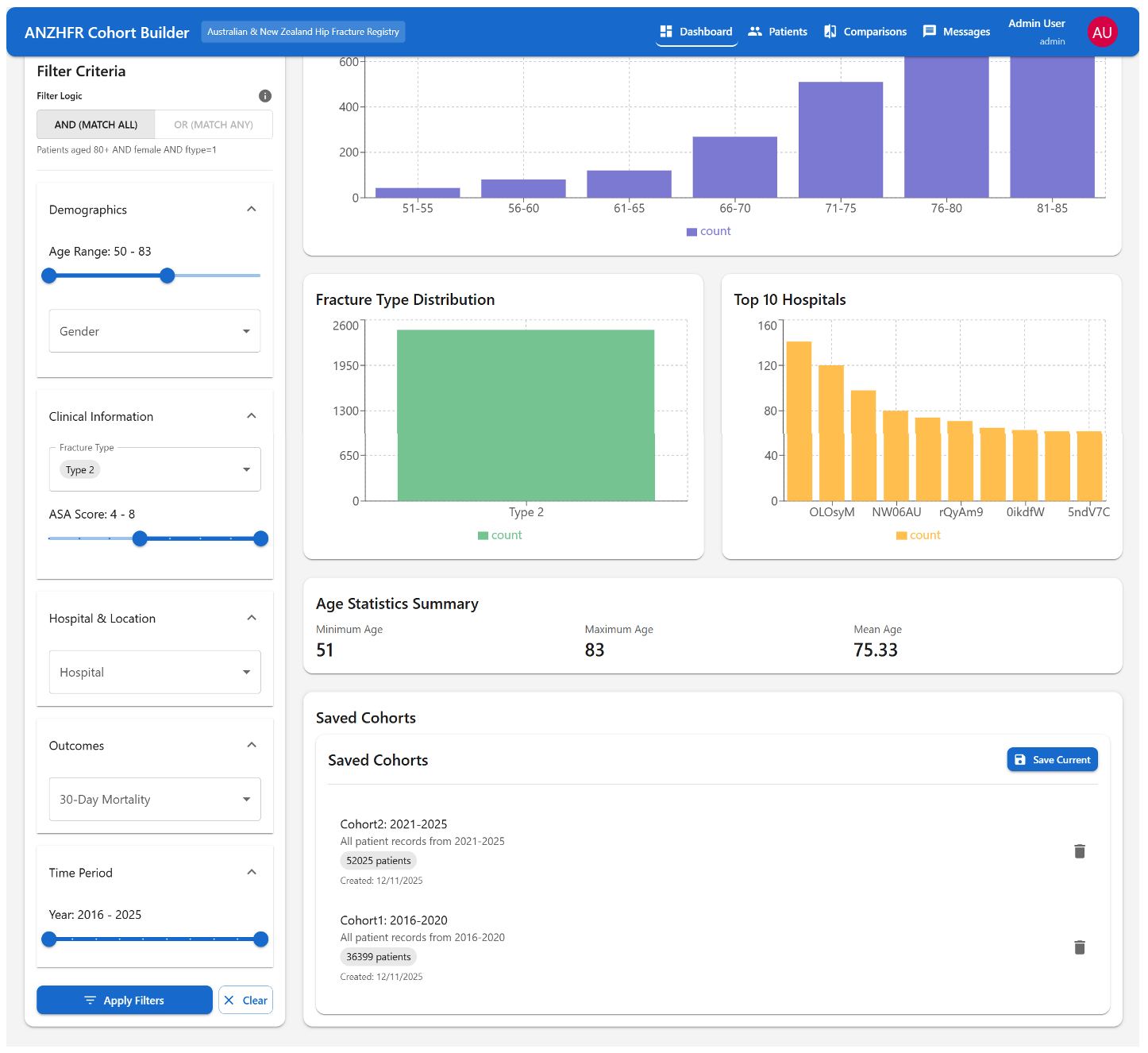Select AND (MATCH ALL) filter logic
Screen dimensions: 1148x1053
point(96,125)
